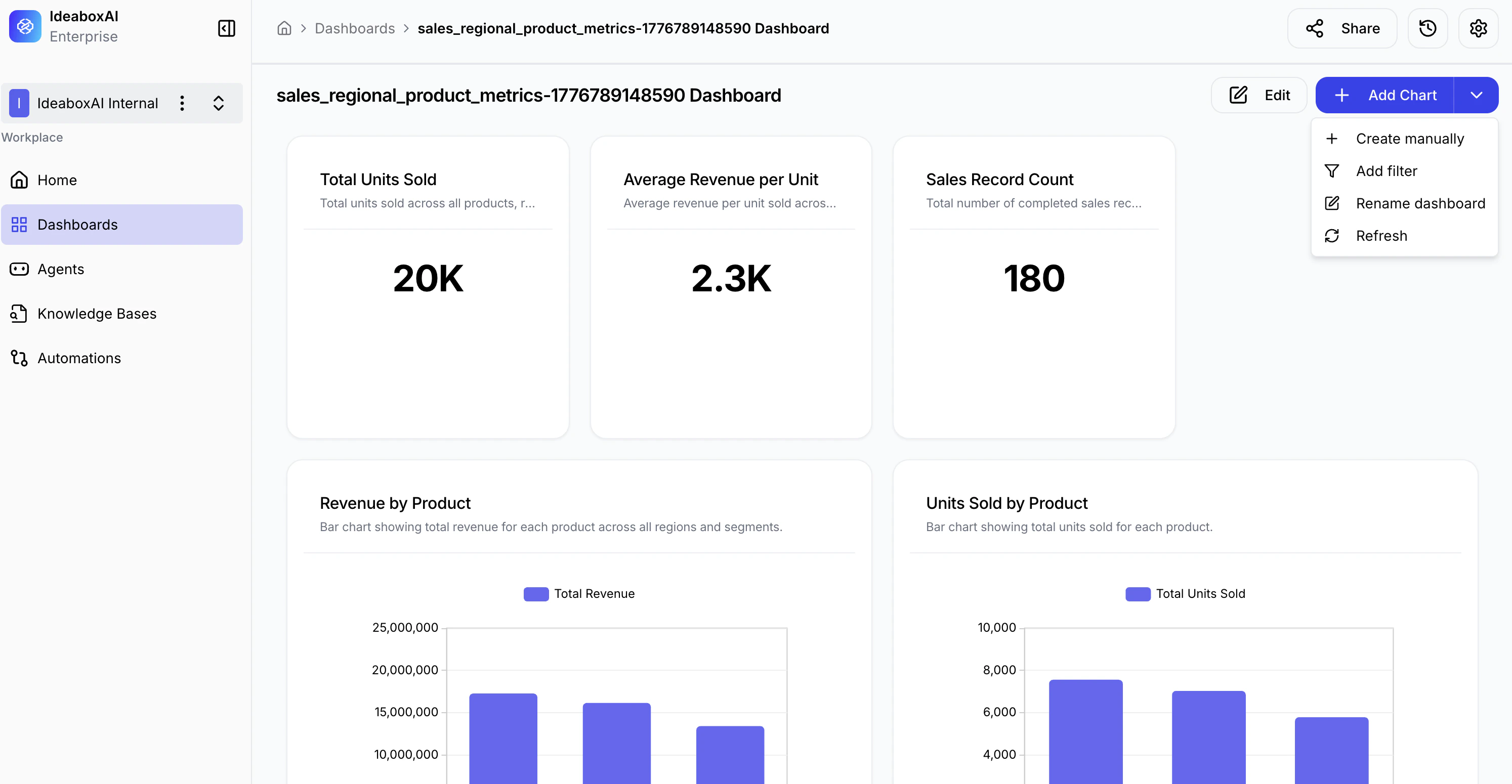Select Refresh menu option

click(1404, 235)
